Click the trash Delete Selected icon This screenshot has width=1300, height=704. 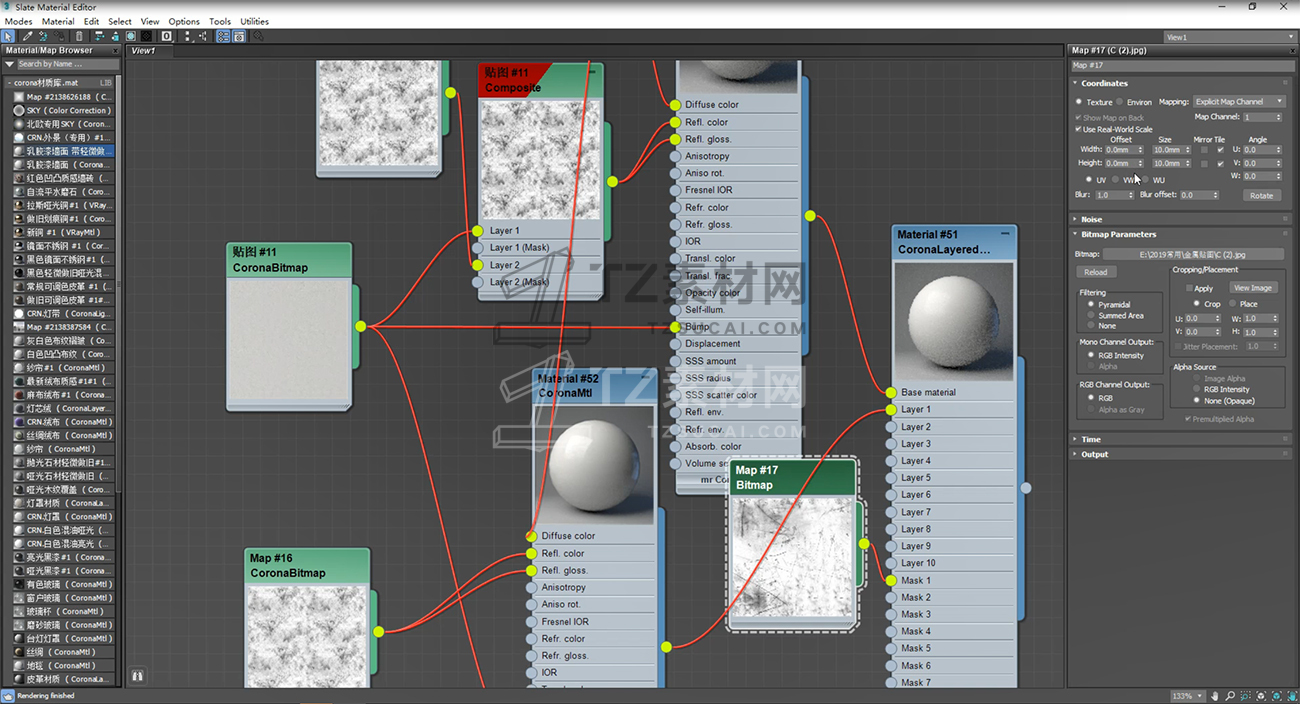click(x=80, y=36)
